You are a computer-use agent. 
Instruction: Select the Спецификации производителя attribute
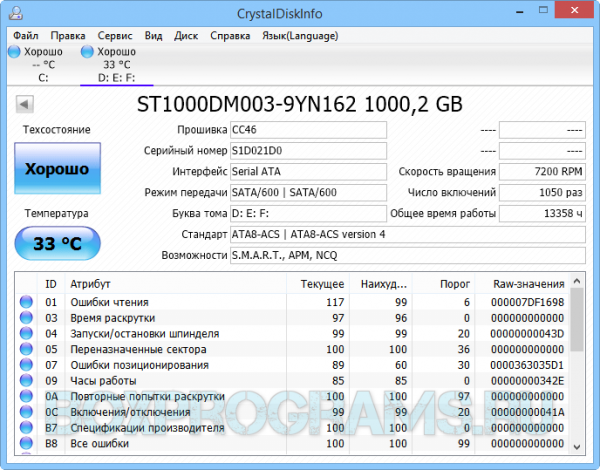147,428
